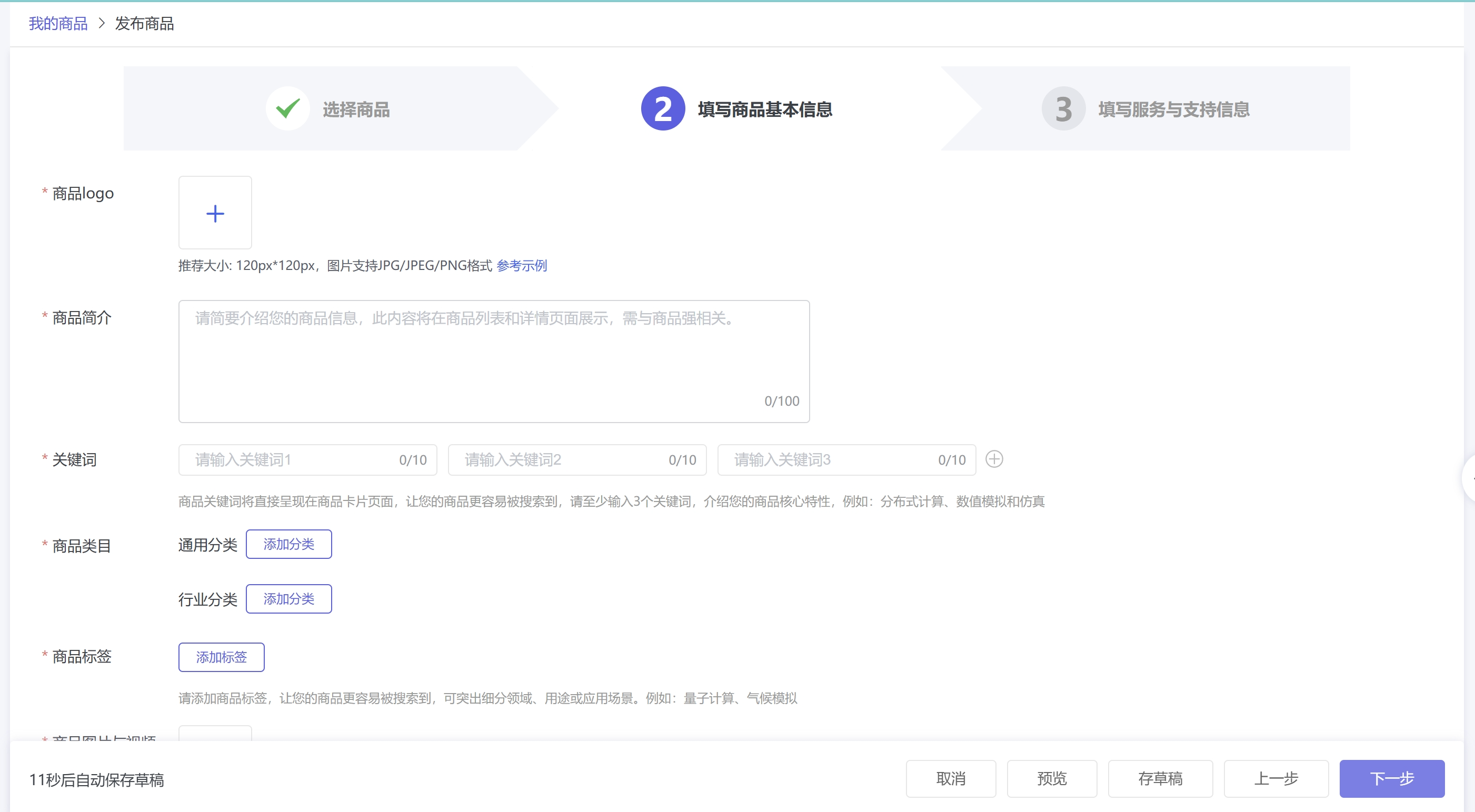Screen dimensions: 1475x812
Task: Click the 商品类目 field label
Action: point(82,546)
